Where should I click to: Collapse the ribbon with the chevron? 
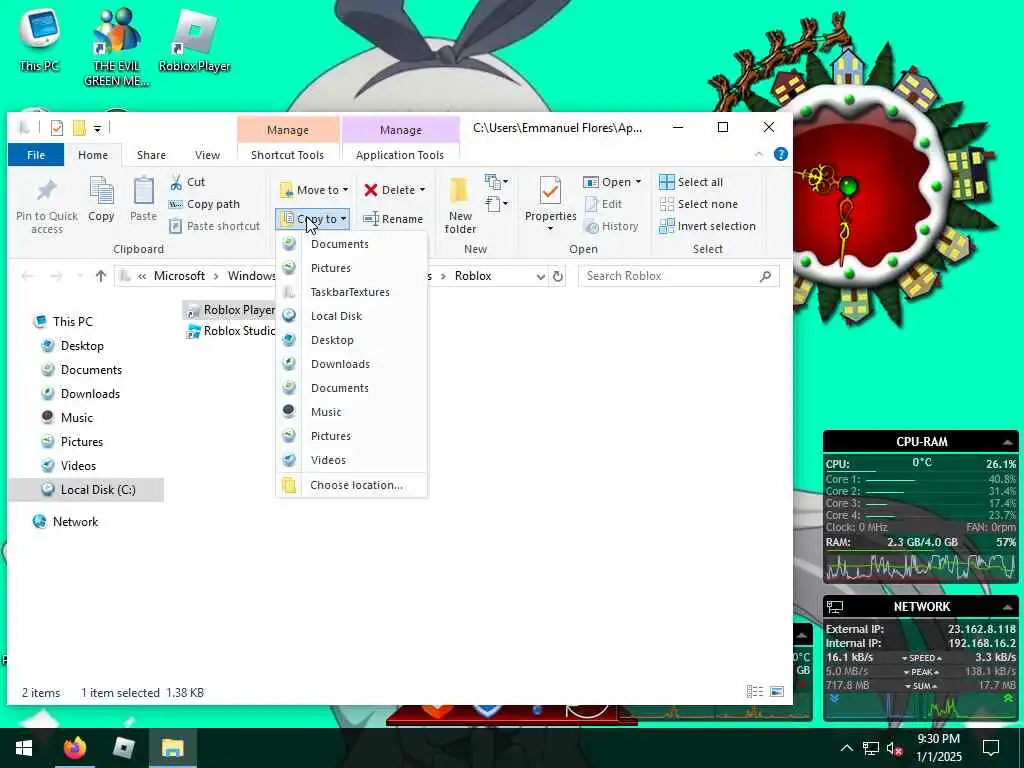[758, 155]
